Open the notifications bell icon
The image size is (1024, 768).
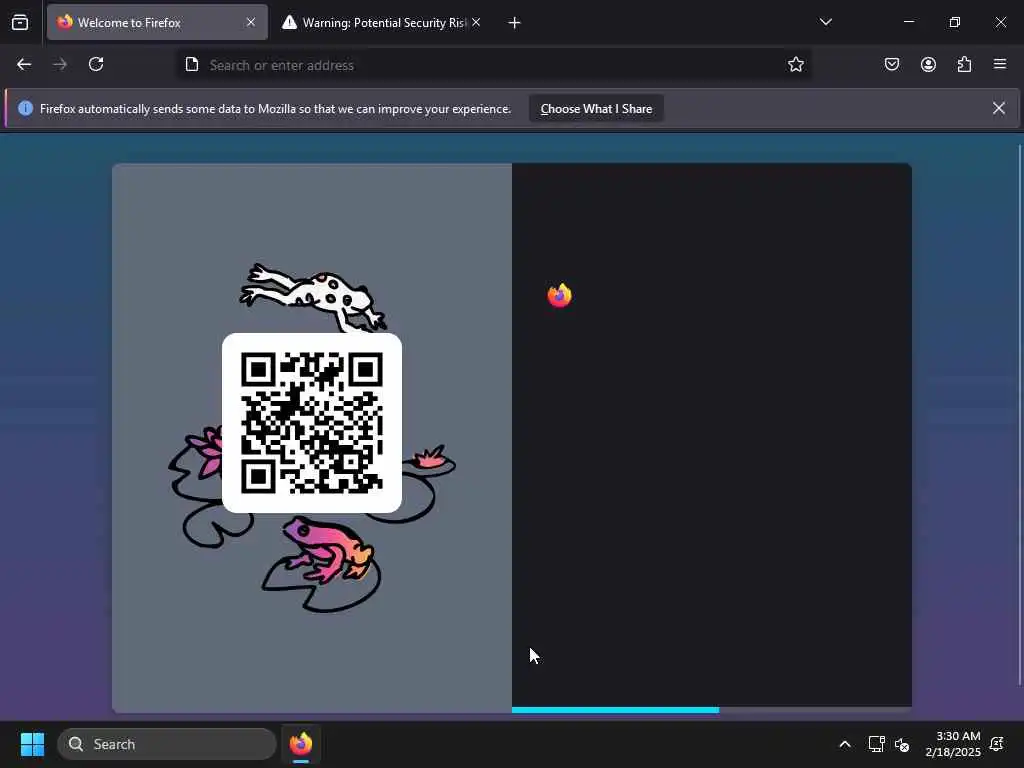point(997,744)
